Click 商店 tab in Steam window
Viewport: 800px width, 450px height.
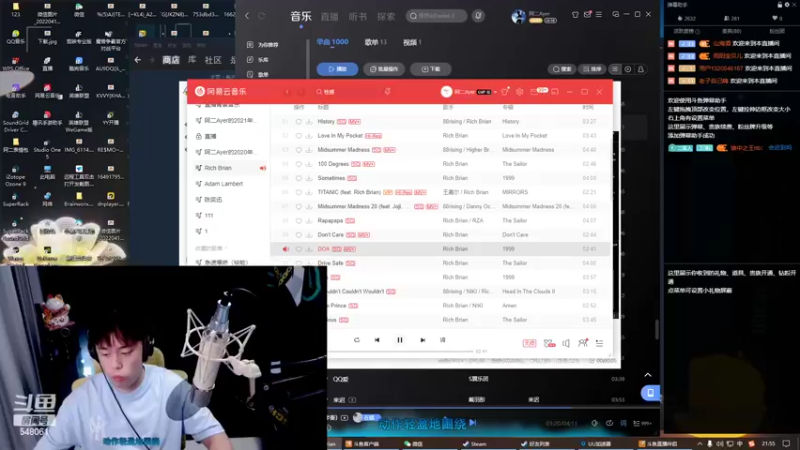[171, 60]
